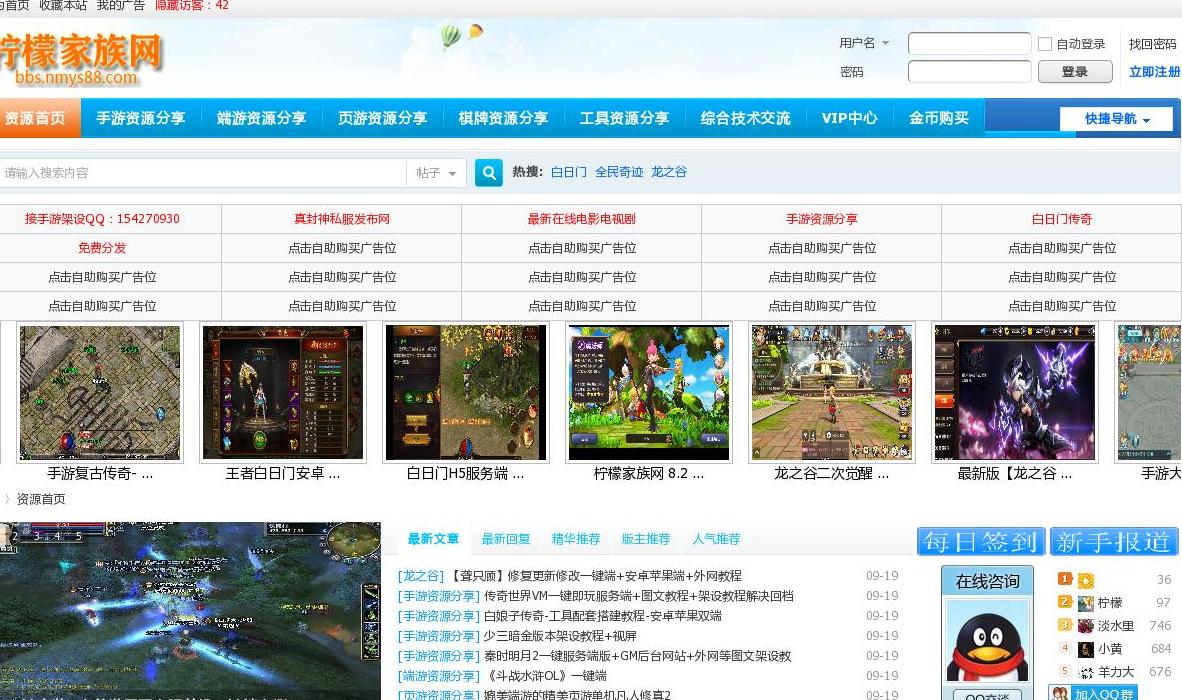This screenshot has height=700, width=1182.
Task: Click ad link 最新在线电影电视剧
Action: tap(581, 219)
